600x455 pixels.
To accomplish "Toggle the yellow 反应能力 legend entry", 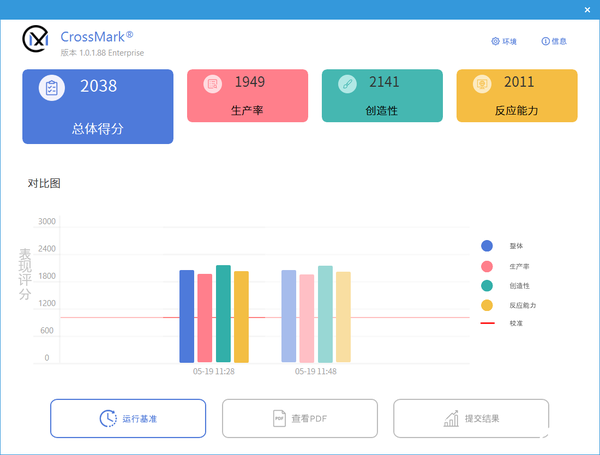I will pyautogui.click(x=508, y=305).
